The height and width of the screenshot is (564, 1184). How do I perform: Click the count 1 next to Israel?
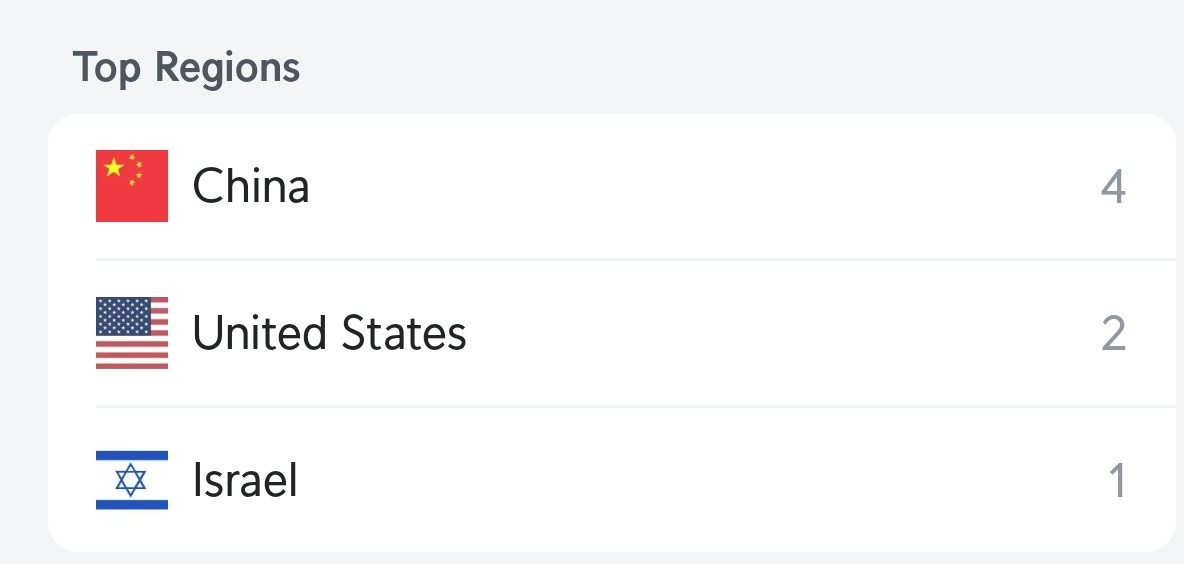[x=1118, y=480]
